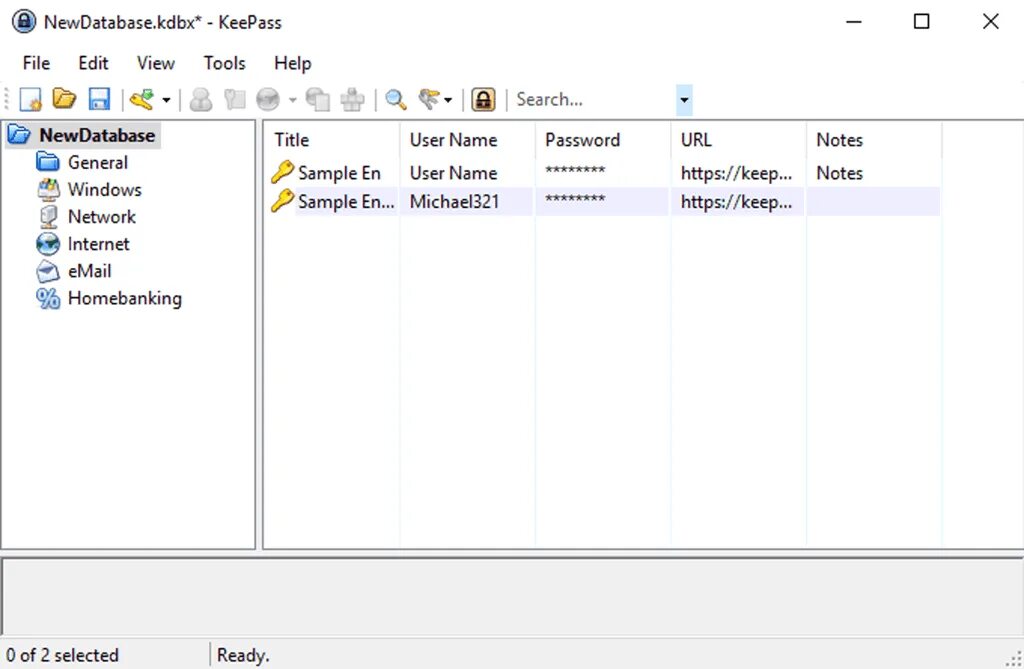The height and width of the screenshot is (669, 1024).
Task: Click the Show Entries keys icon
Action: 429,99
